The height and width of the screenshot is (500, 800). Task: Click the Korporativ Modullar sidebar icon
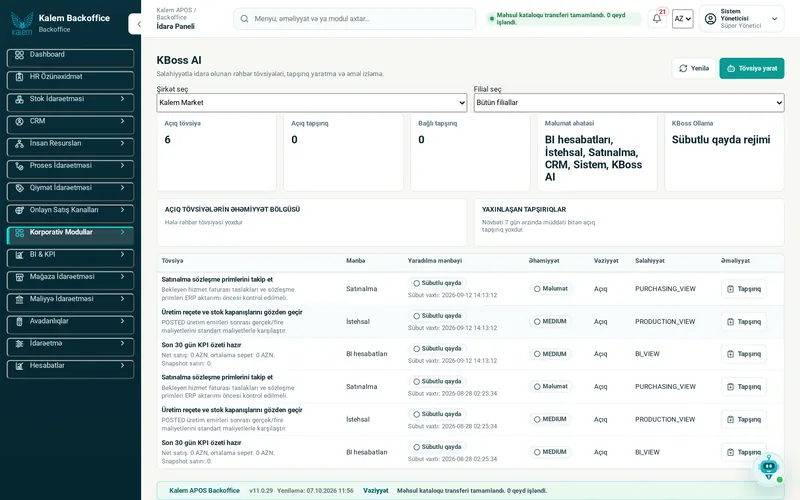[x=19, y=233]
